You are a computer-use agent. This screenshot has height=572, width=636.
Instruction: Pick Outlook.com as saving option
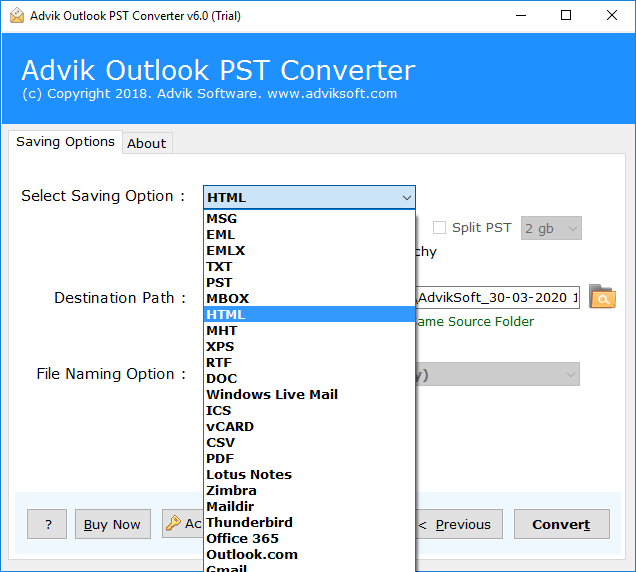click(x=309, y=554)
